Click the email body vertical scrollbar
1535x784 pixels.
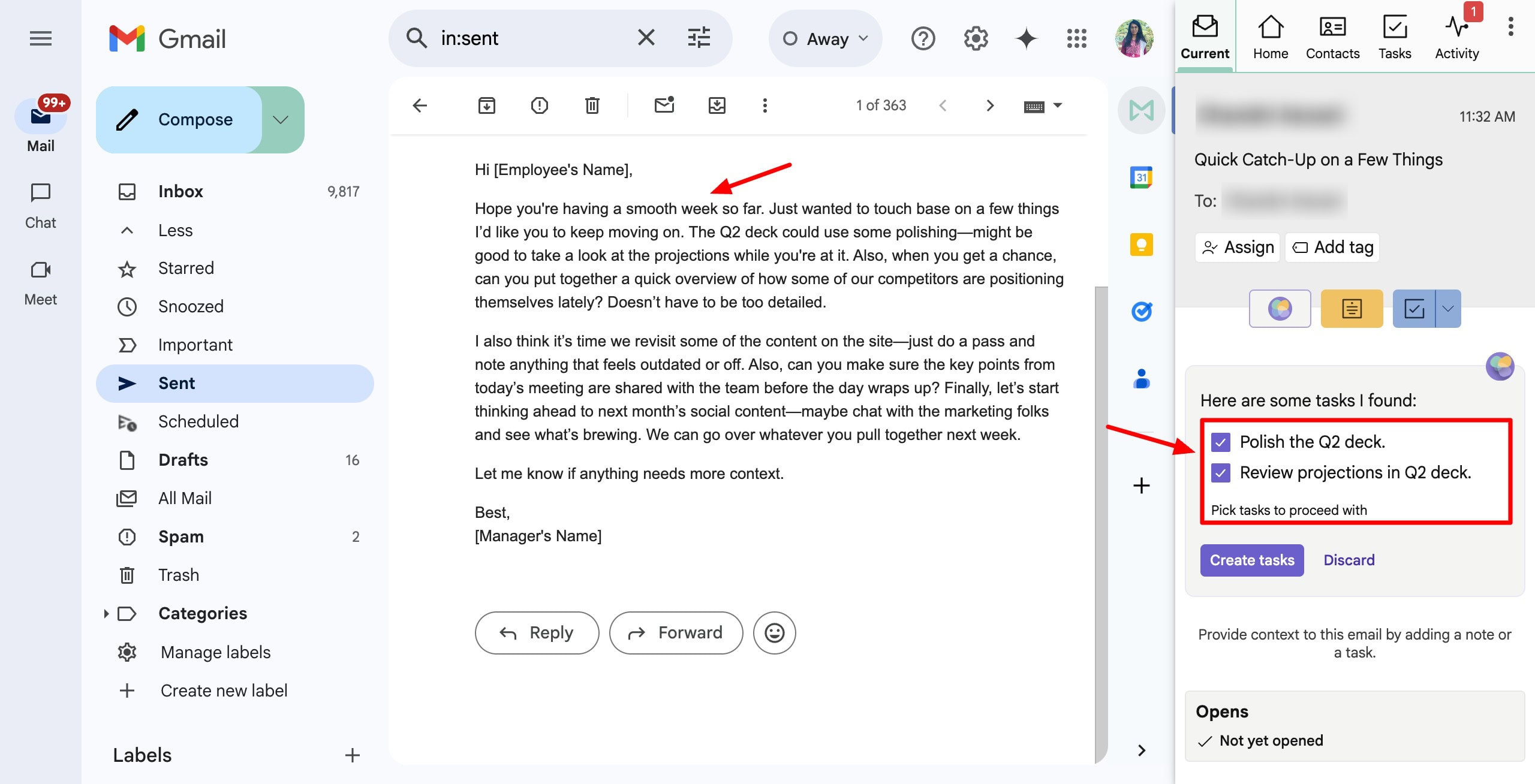1101,521
